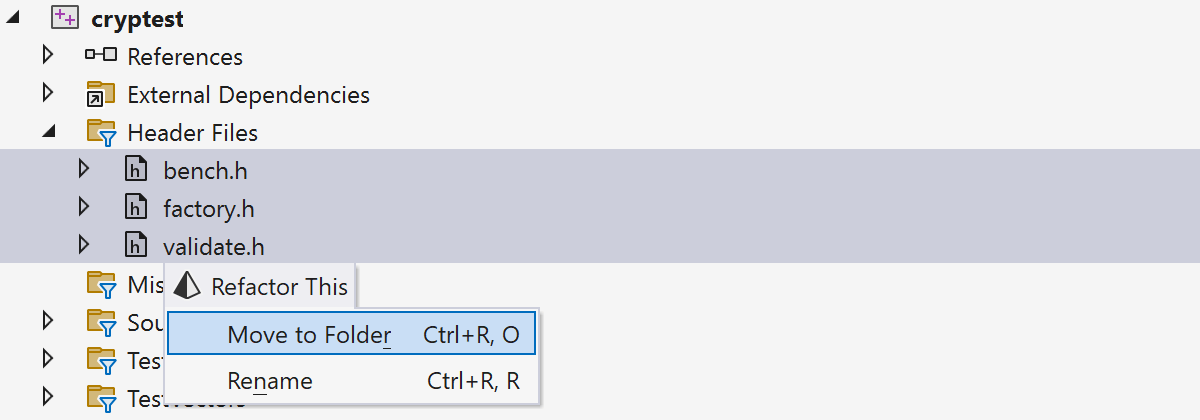This screenshot has width=1200, height=420.
Task: Select the factory.h file label
Action: tap(209, 209)
